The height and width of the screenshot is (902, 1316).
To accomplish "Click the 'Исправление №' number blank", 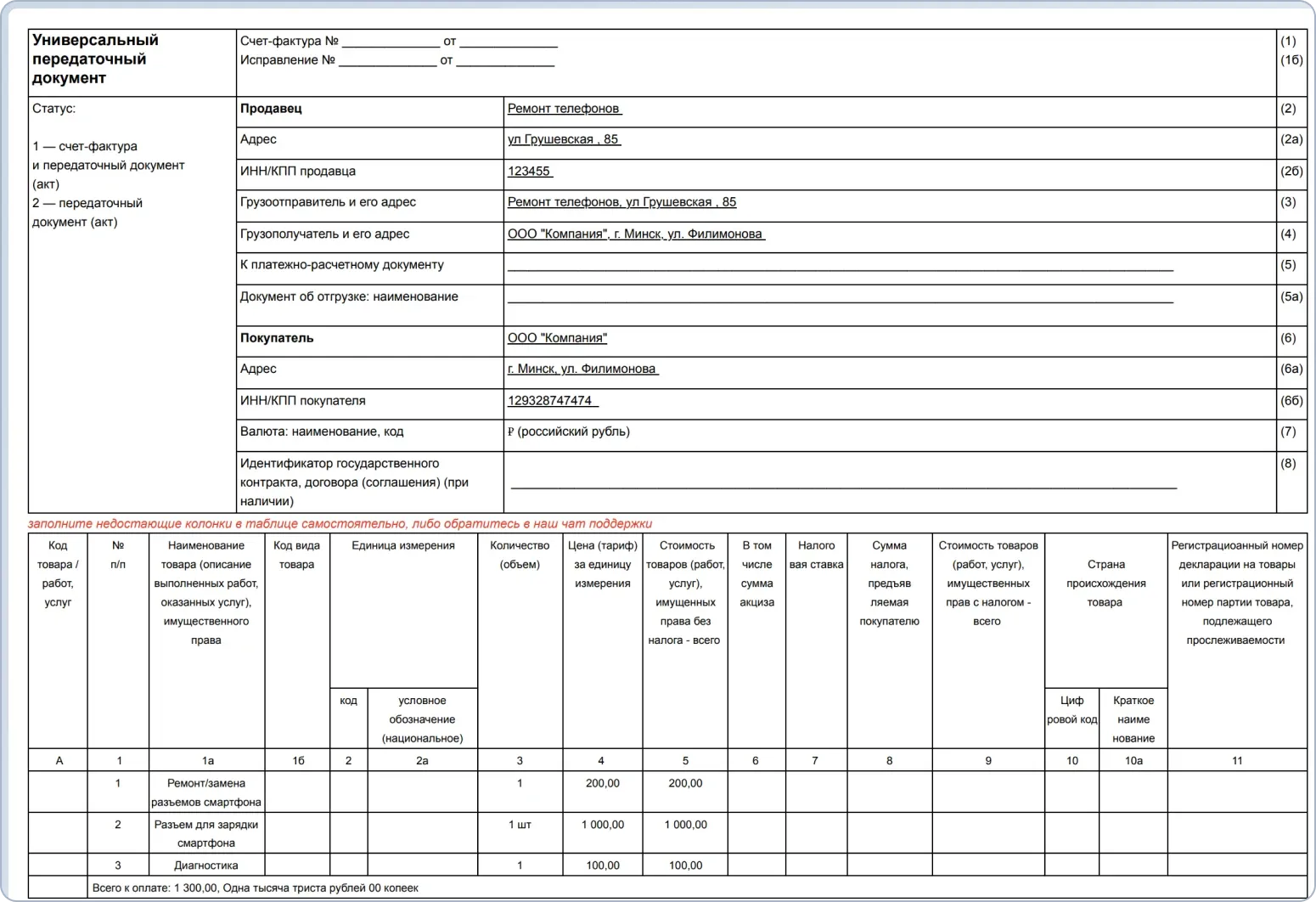I will (387, 61).
